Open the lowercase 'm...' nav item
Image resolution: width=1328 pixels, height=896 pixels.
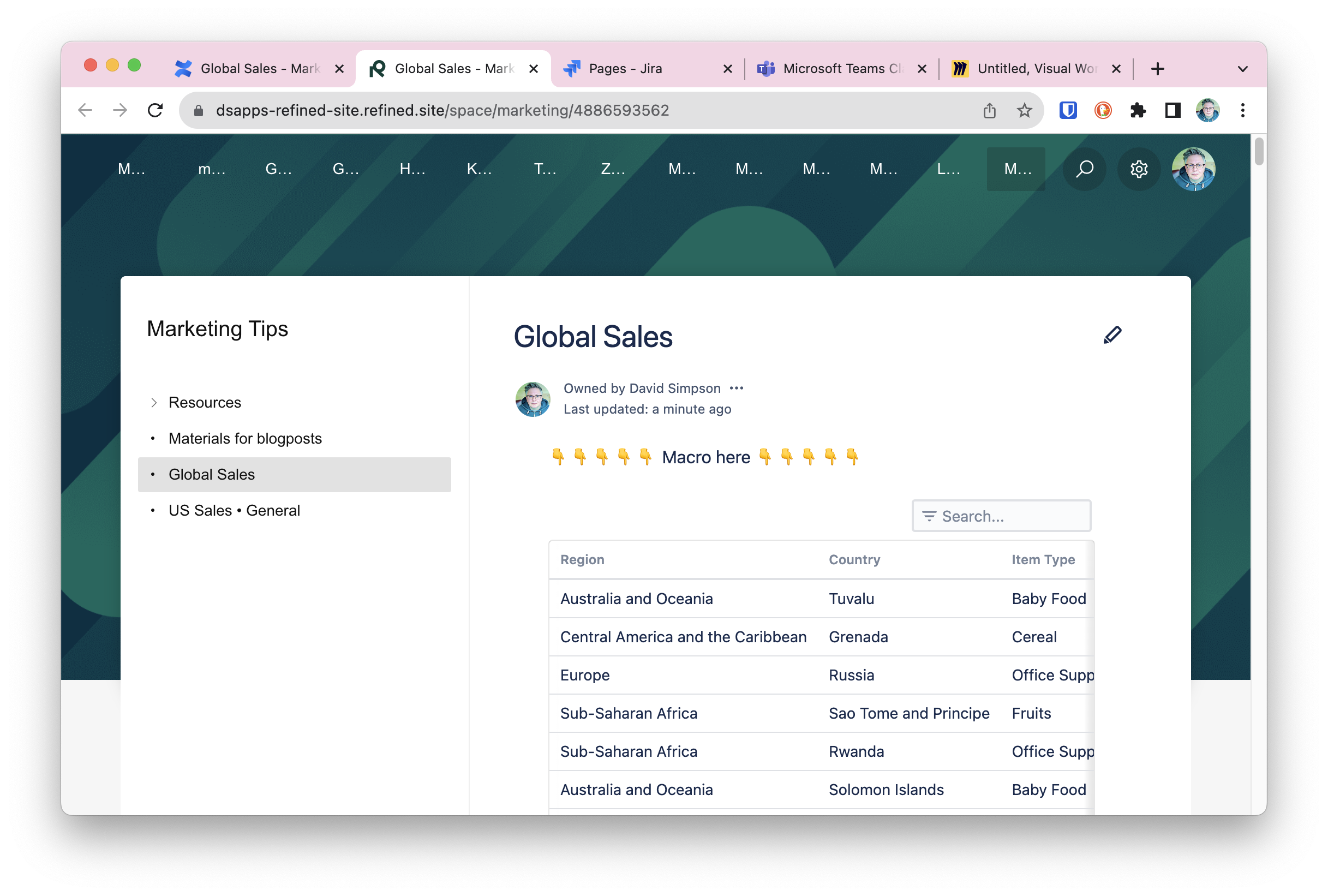coord(211,169)
